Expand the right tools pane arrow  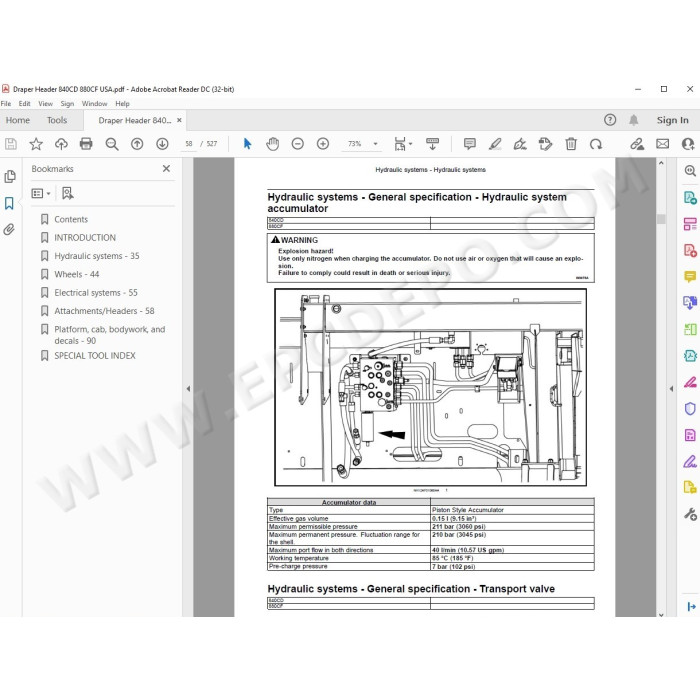click(691, 606)
